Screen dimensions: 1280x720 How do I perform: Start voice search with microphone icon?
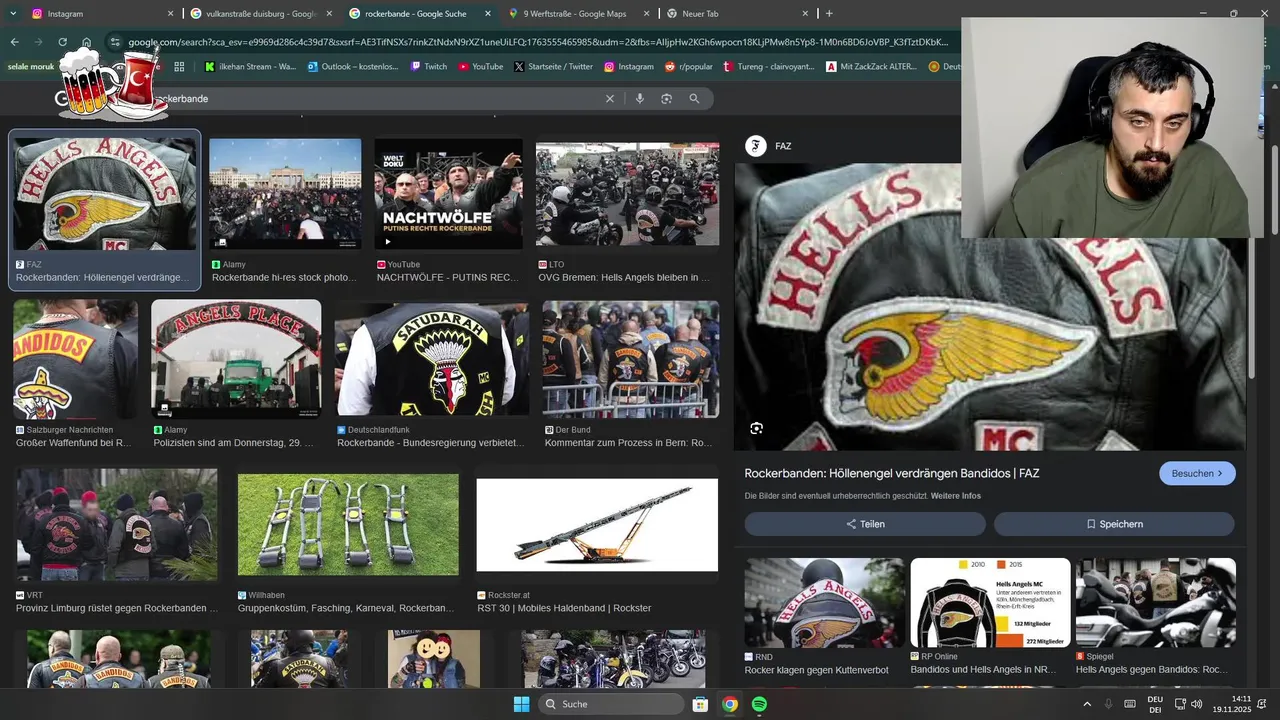[640, 99]
